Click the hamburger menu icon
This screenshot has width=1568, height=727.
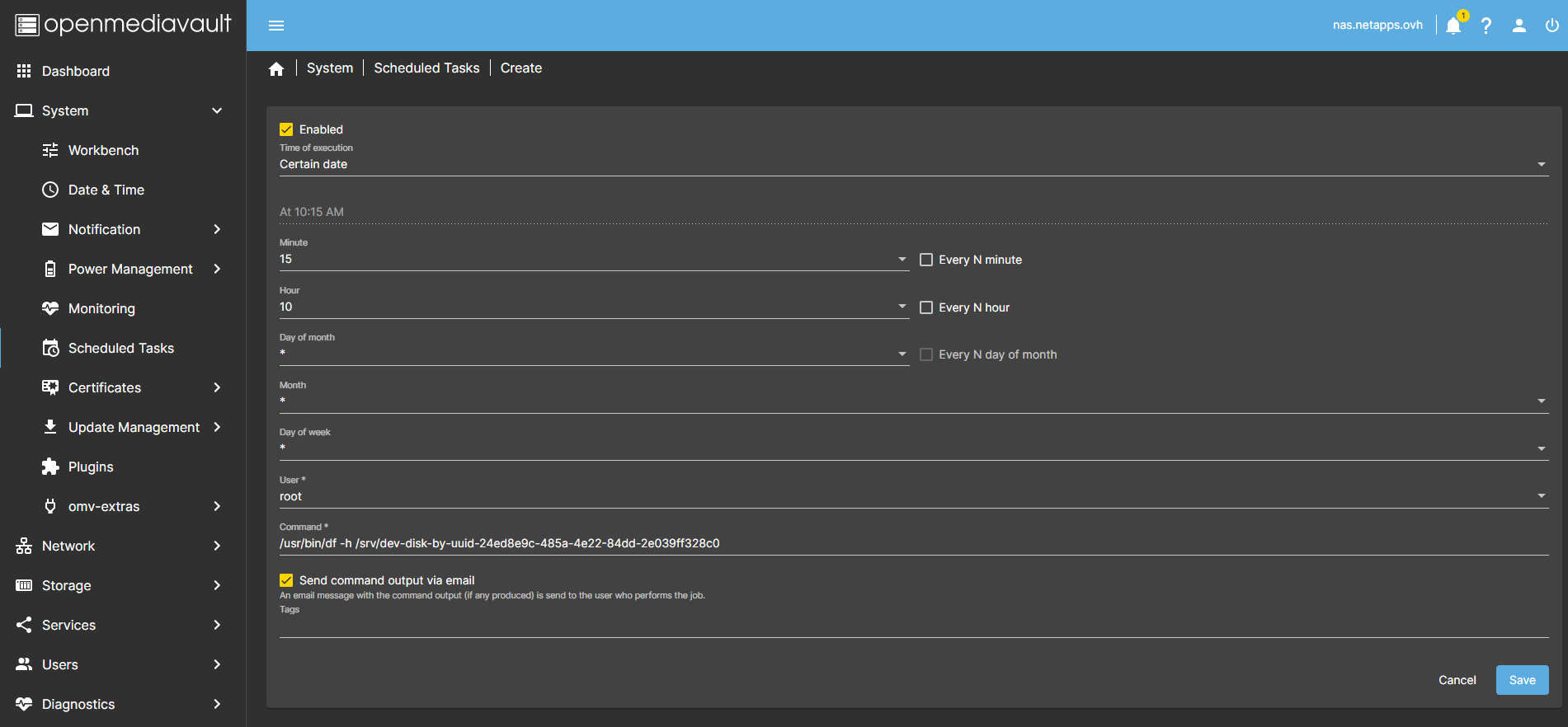click(x=276, y=26)
